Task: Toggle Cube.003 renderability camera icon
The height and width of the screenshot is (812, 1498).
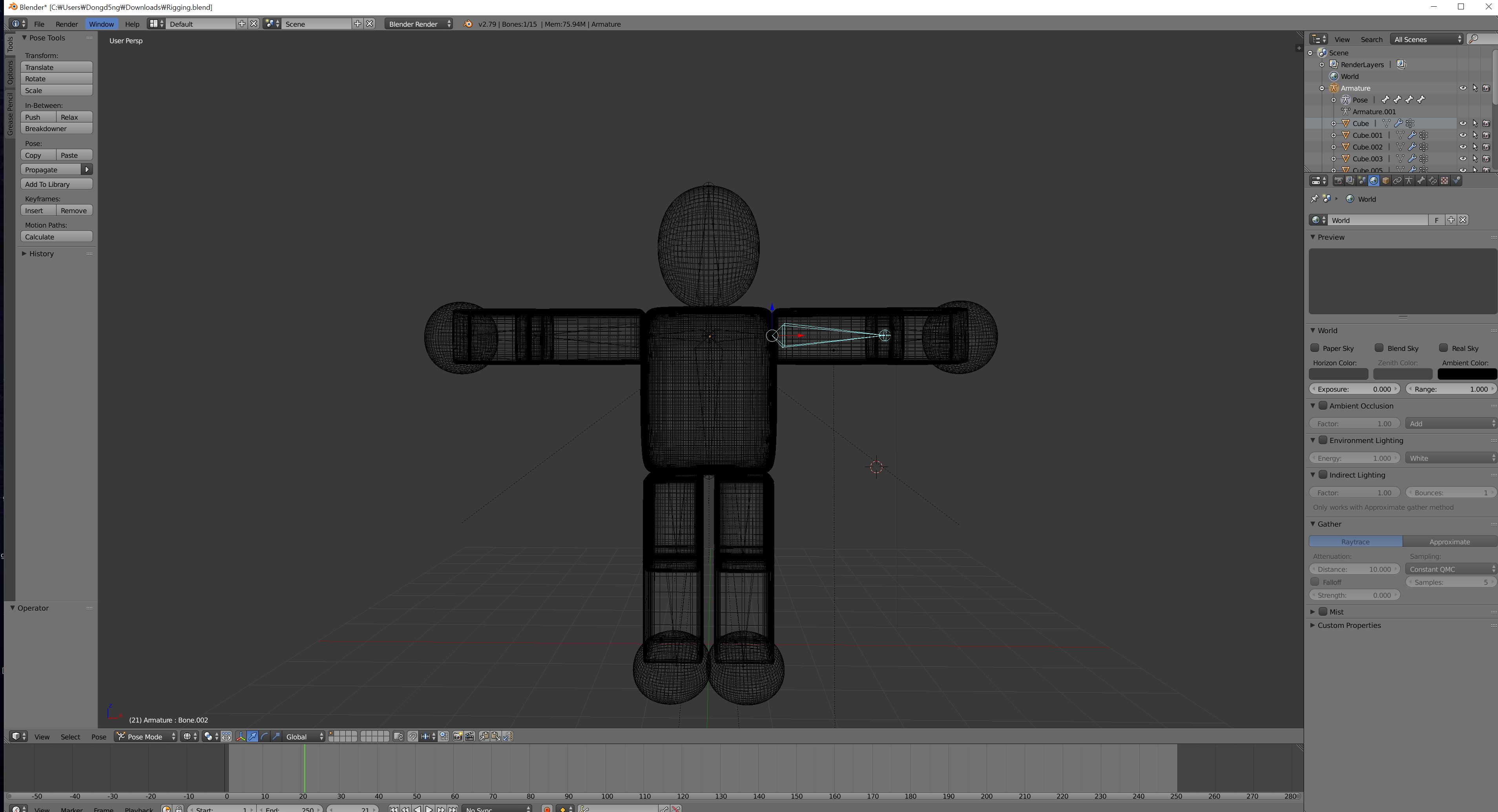Action: [x=1486, y=158]
